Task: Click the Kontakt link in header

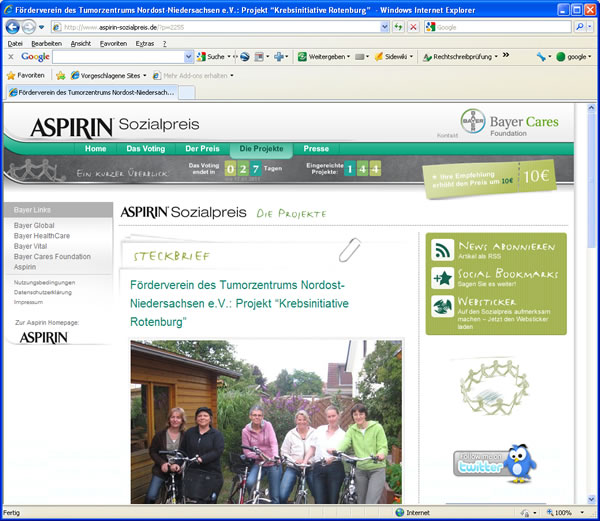Action: click(x=447, y=135)
